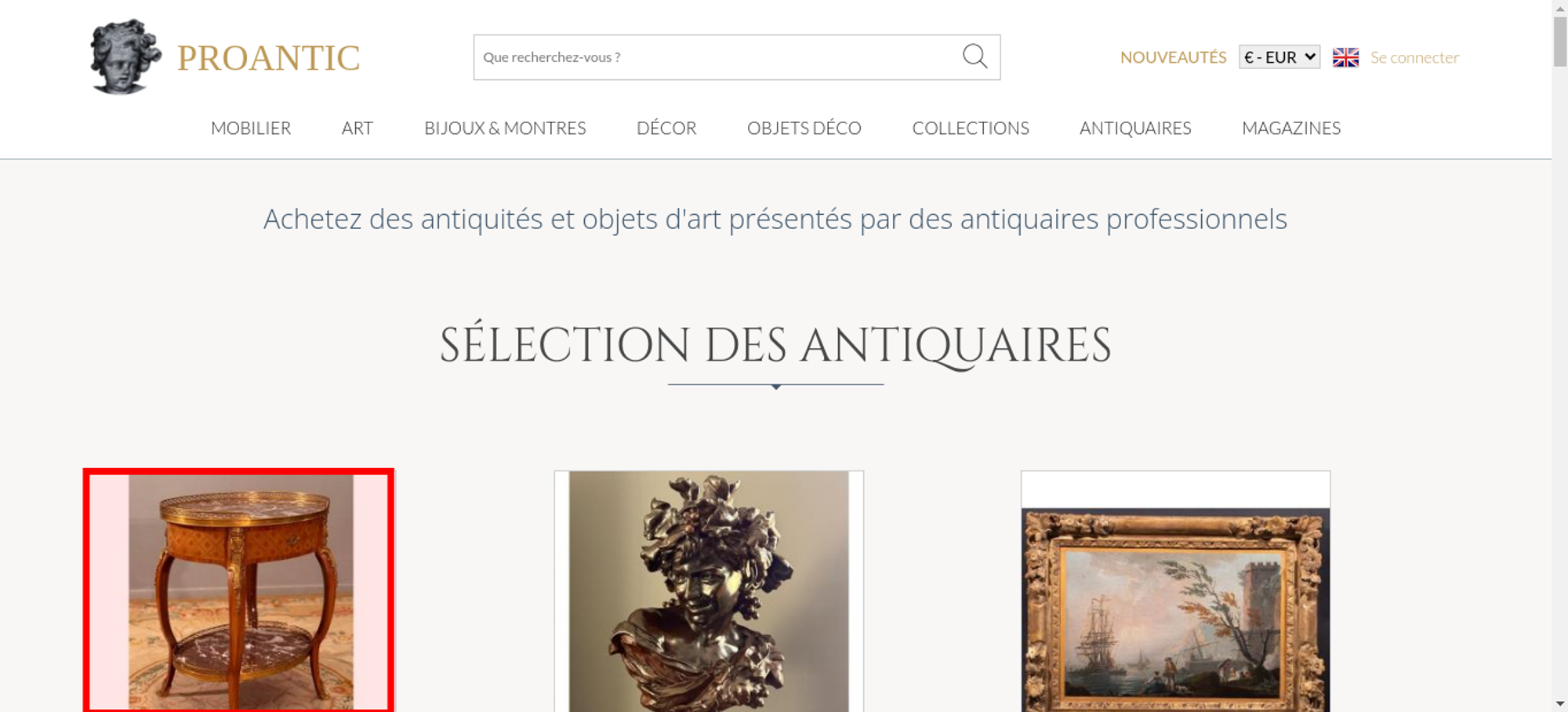Open the COLLECTIONS menu

[x=971, y=128]
